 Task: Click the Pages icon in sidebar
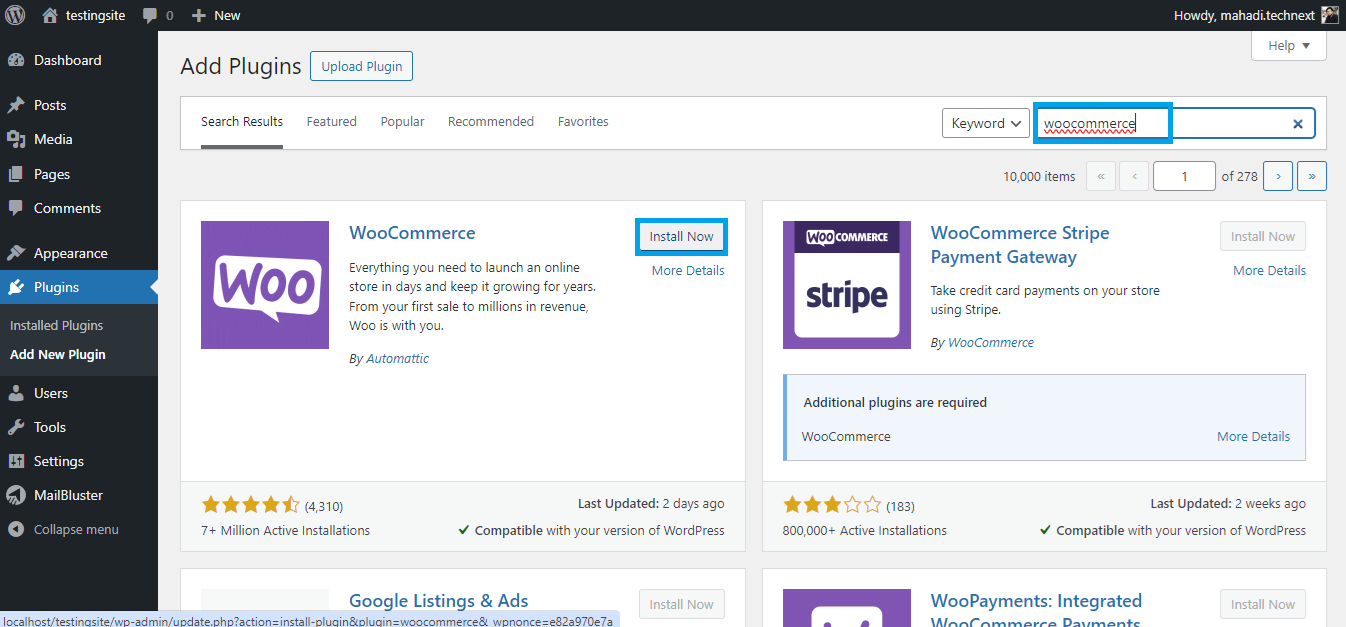(x=16, y=174)
